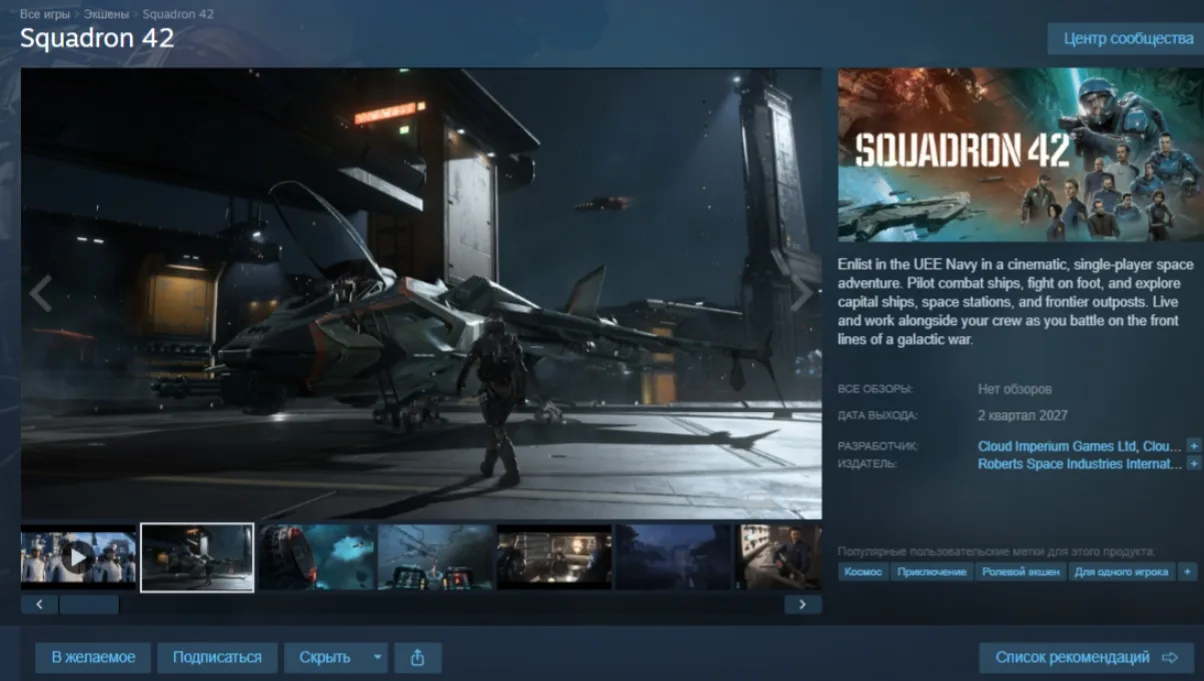Screen dimensions: 1204x681
Task: Show previous screenshot with left arrow
Action: tap(40, 294)
